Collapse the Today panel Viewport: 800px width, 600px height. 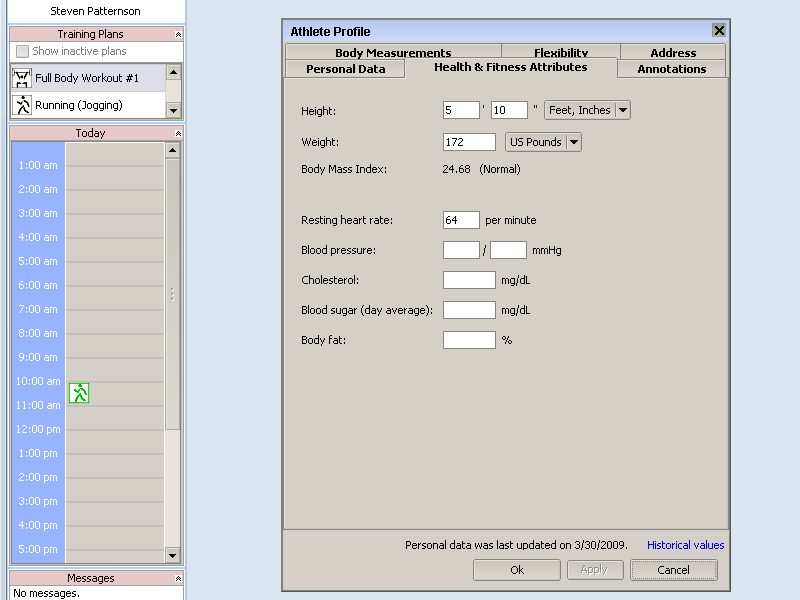coord(178,133)
